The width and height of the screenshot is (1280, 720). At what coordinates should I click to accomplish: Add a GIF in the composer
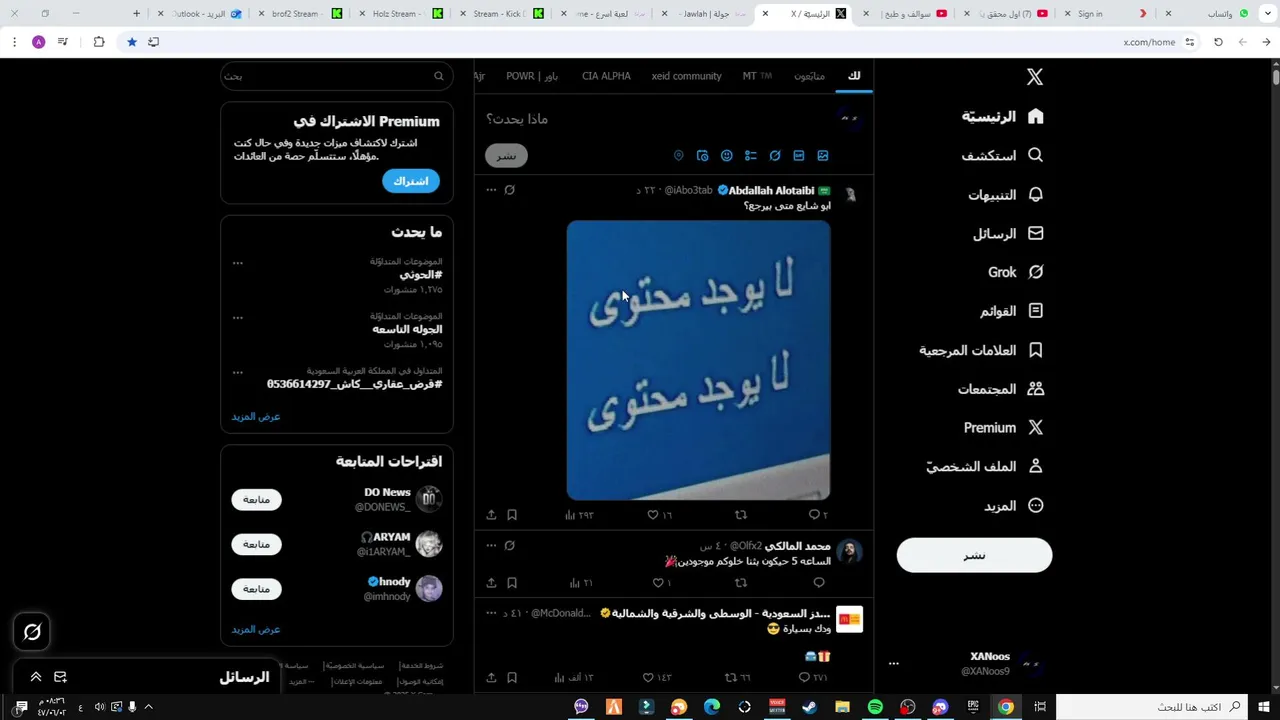[x=799, y=156]
